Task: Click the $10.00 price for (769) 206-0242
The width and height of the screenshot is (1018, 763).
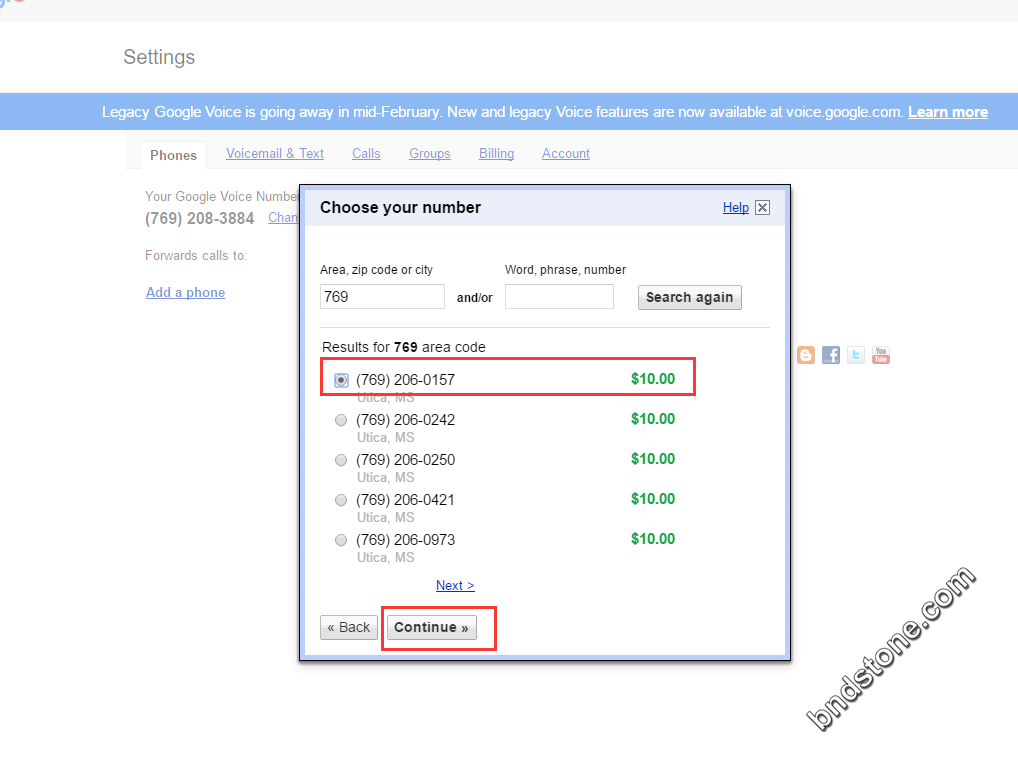Action: coord(653,419)
